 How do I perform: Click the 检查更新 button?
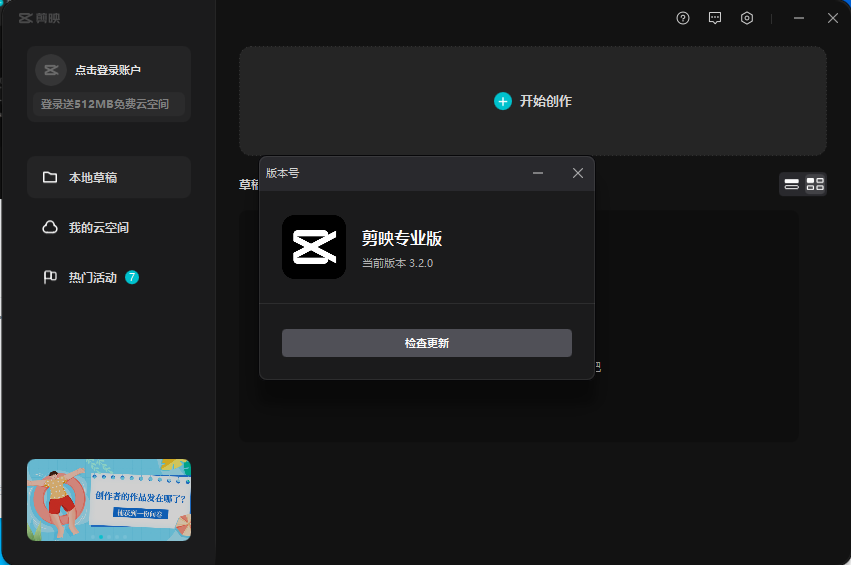[427, 343]
